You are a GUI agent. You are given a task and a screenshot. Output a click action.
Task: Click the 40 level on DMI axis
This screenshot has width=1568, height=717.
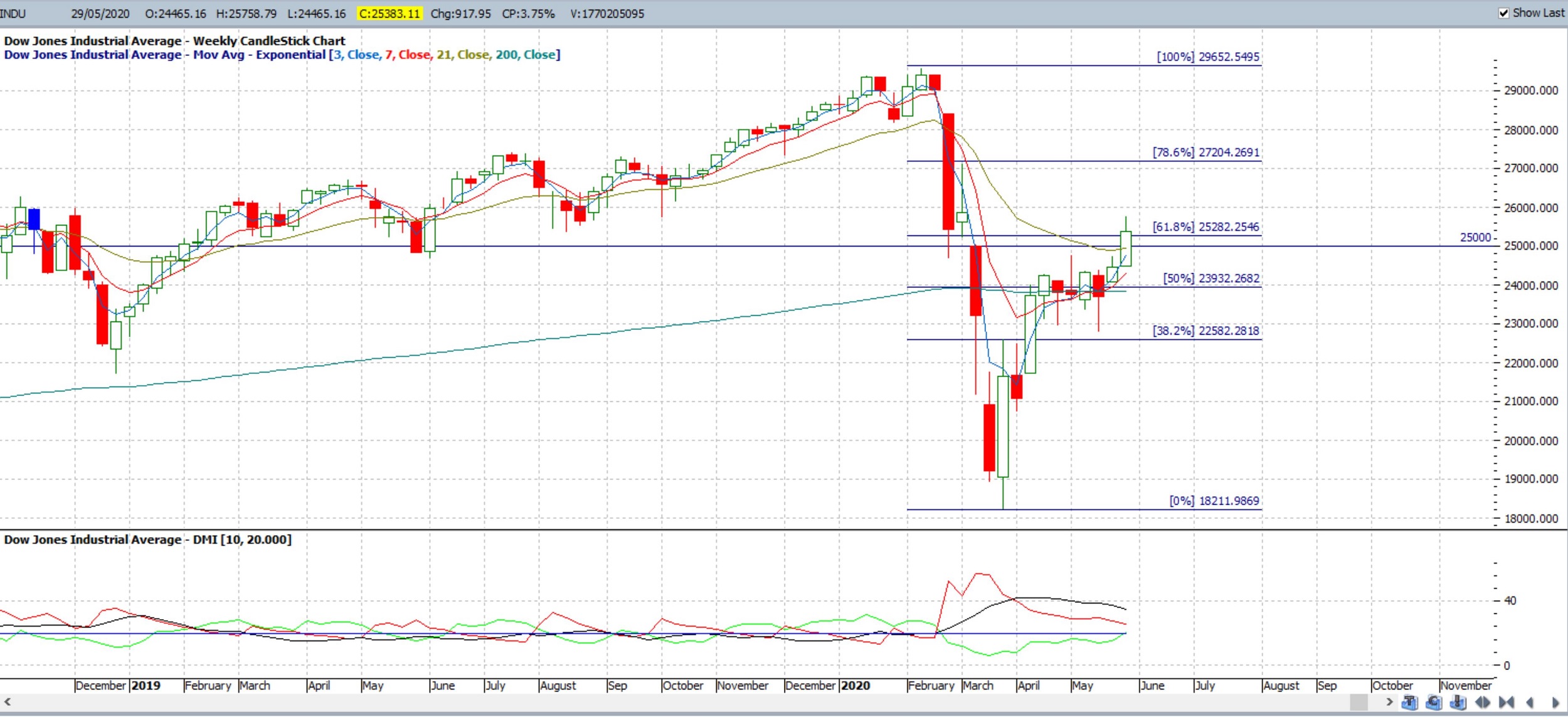(x=1510, y=601)
